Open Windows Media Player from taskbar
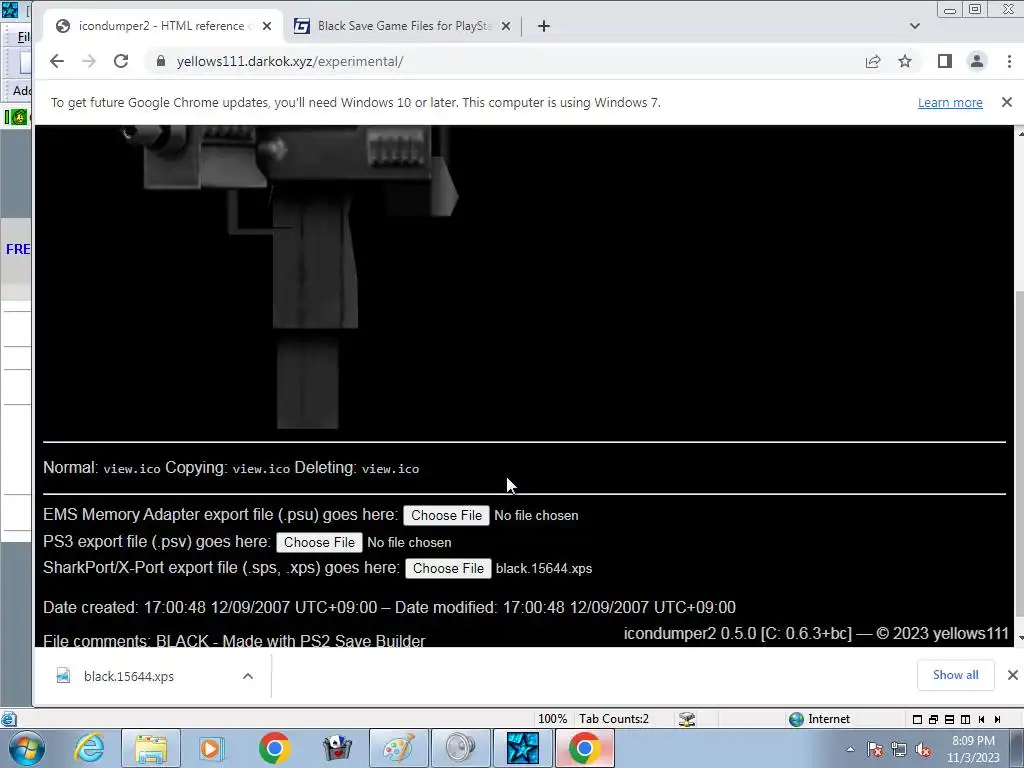This screenshot has height=768, width=1024. (211, 748)
